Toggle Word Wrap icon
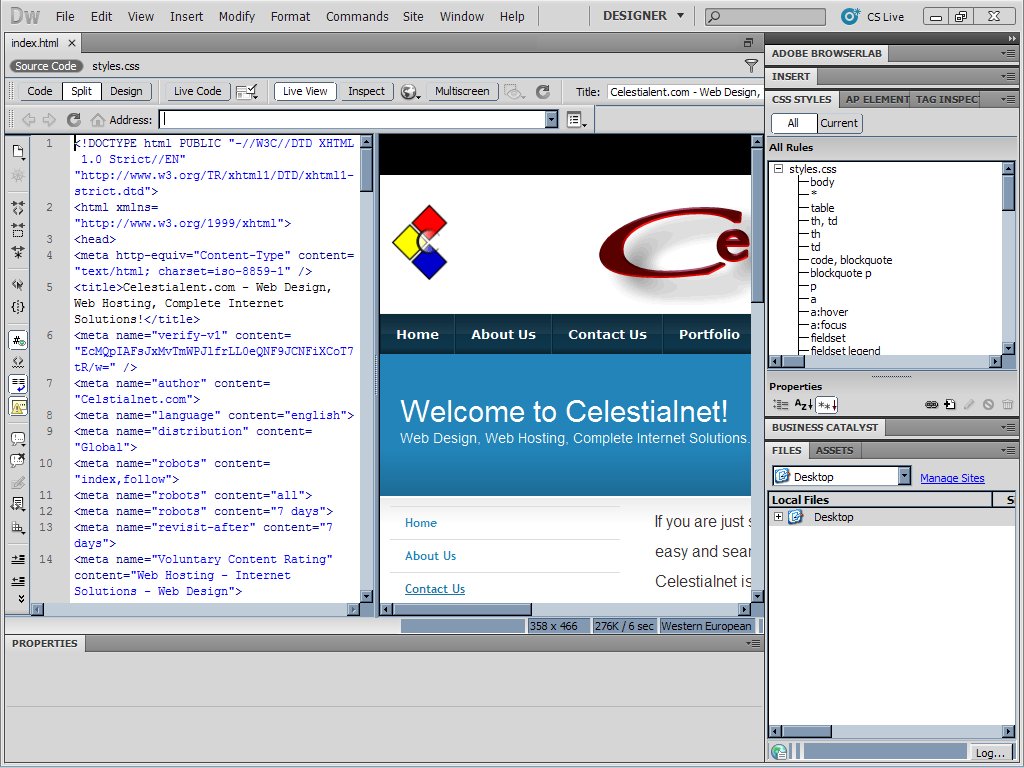The image size is (1024, 768). pos(18,384)
